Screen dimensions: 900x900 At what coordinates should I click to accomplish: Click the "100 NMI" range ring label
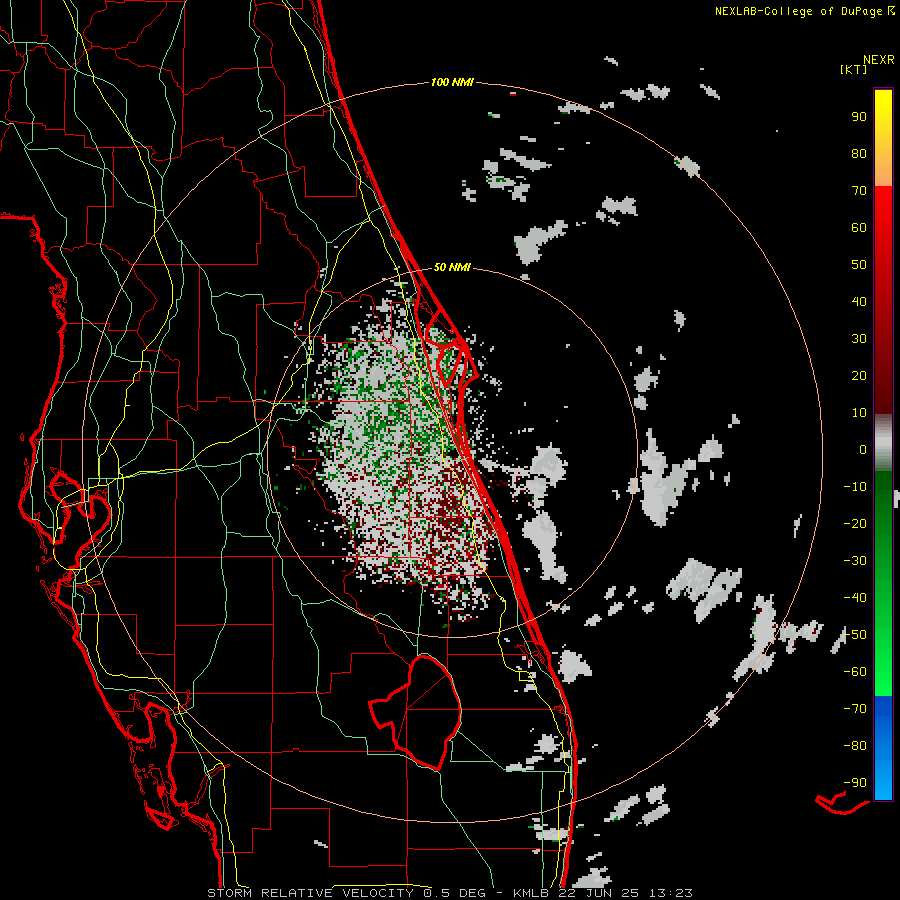452,83
